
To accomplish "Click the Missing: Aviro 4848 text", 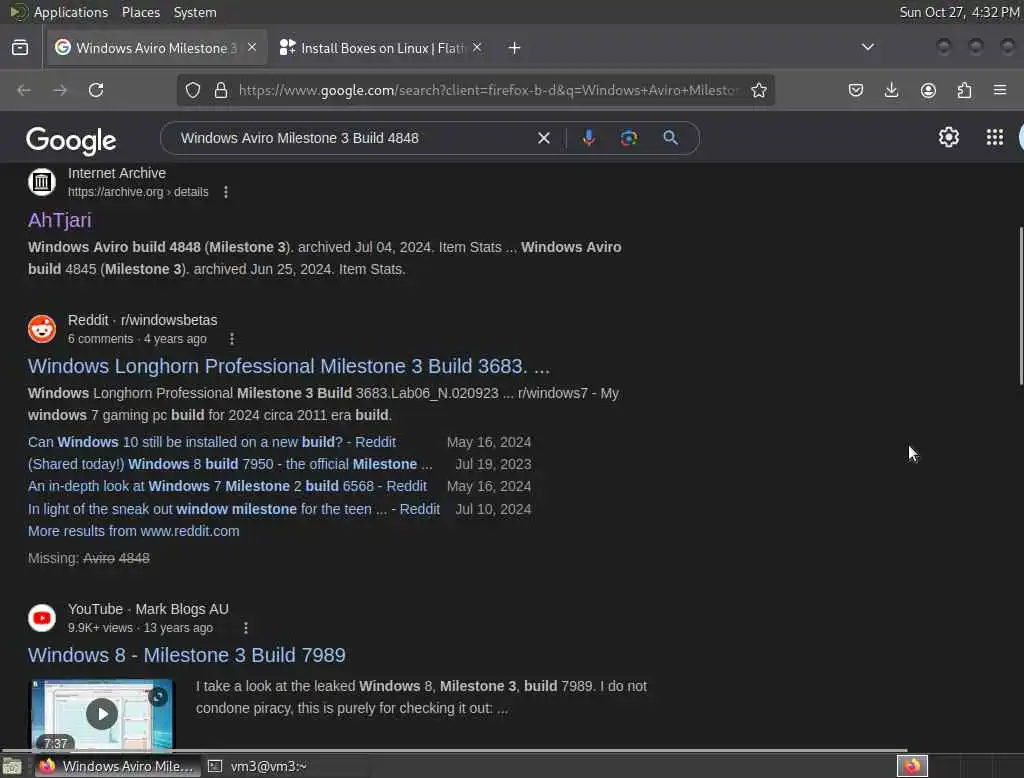I will (89, 559).
